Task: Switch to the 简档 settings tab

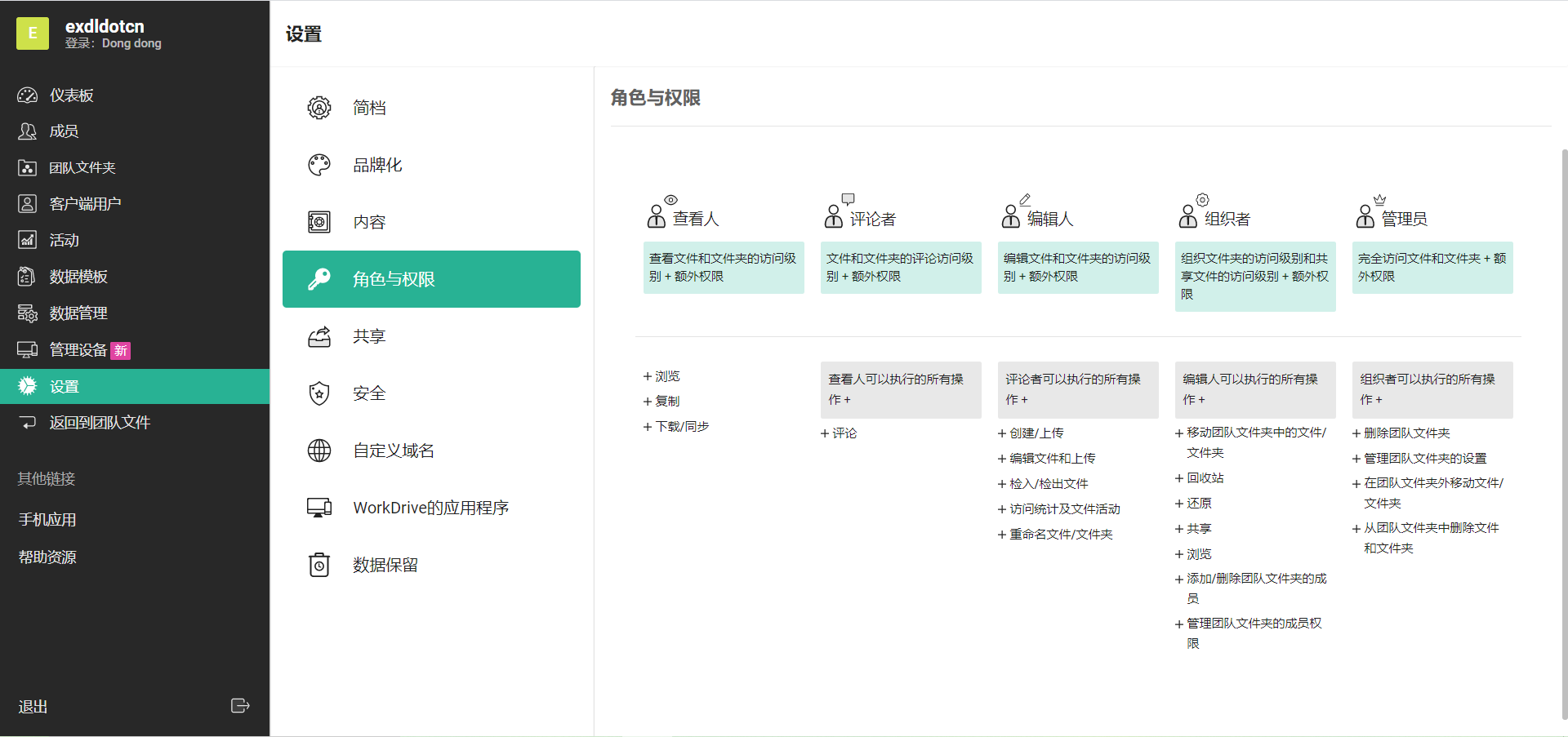Action: [369, 108]
